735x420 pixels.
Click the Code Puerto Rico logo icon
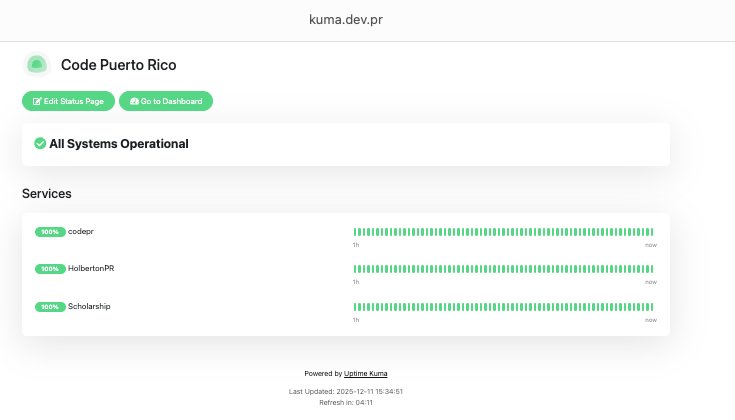tap(37, 65)
